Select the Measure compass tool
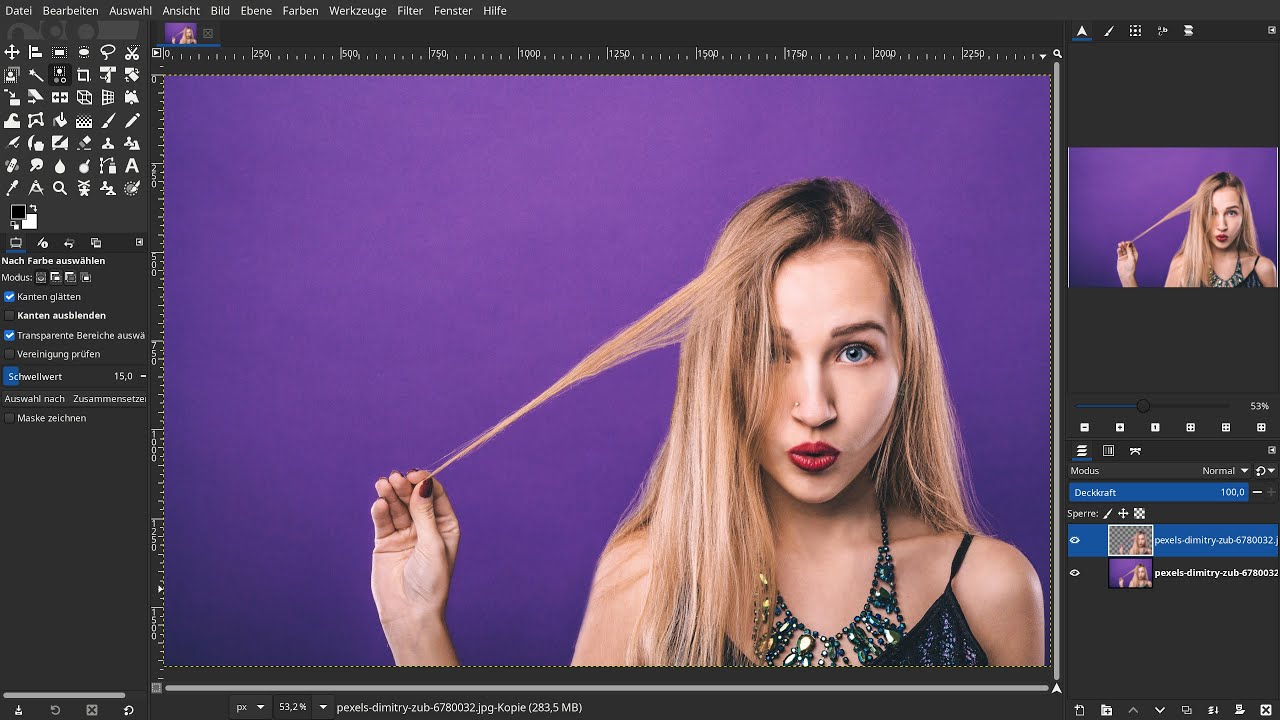This screenshot has width=1280, height=720. 36,188
